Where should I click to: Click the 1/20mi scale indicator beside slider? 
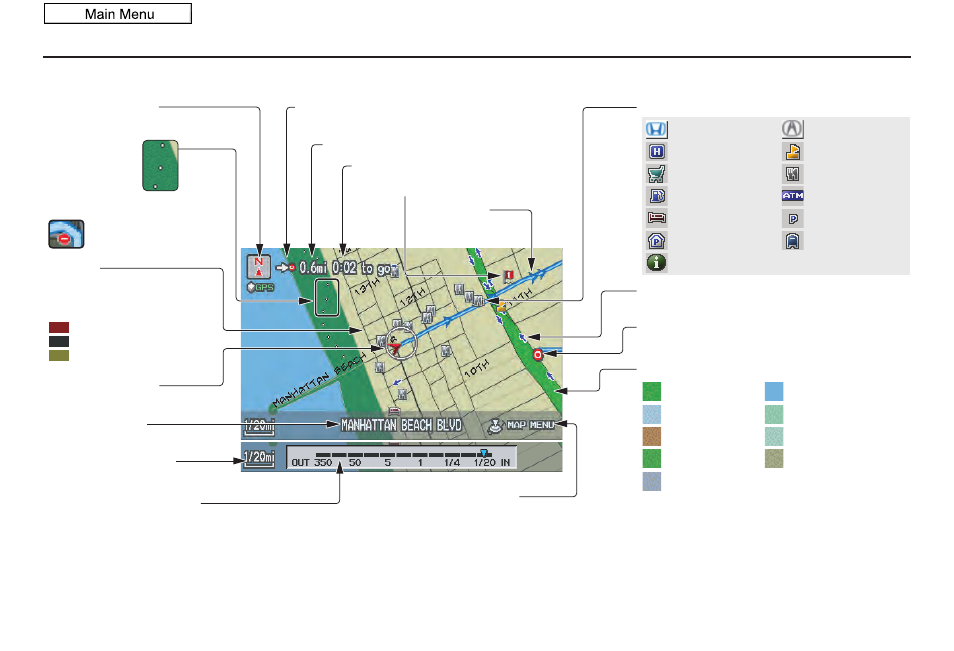259,458
